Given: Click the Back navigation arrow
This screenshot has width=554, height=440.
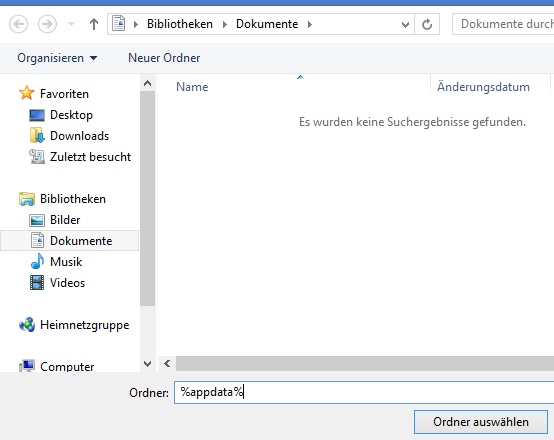Looking at the screenshot, I should [18, 24].
